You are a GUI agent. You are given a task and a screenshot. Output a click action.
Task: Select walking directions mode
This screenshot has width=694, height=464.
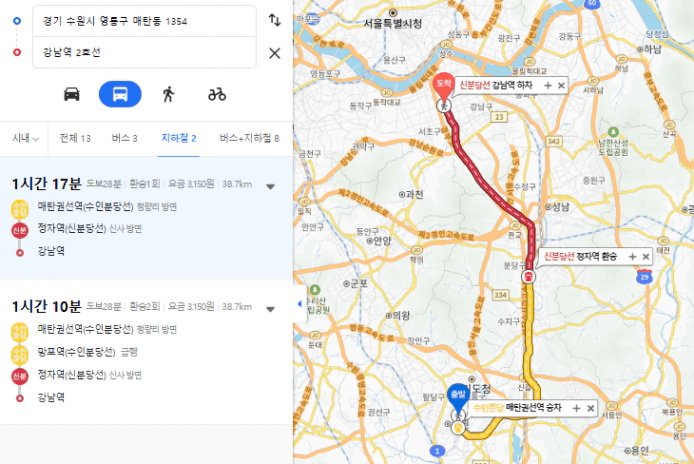(x=168, y=94)
